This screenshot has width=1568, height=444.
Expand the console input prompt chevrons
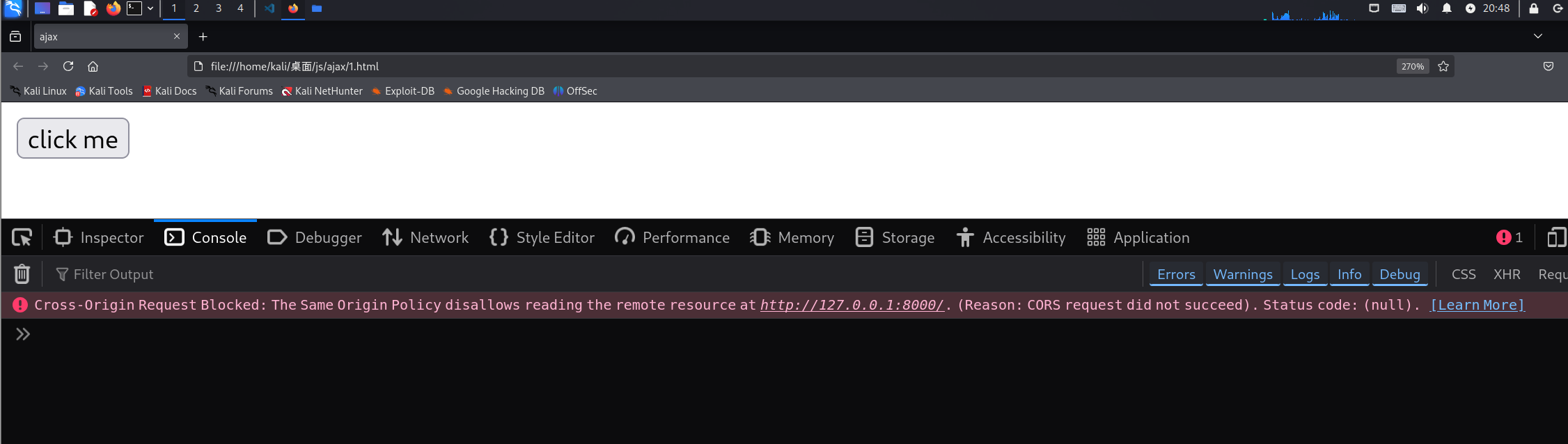tap(23, 335)
